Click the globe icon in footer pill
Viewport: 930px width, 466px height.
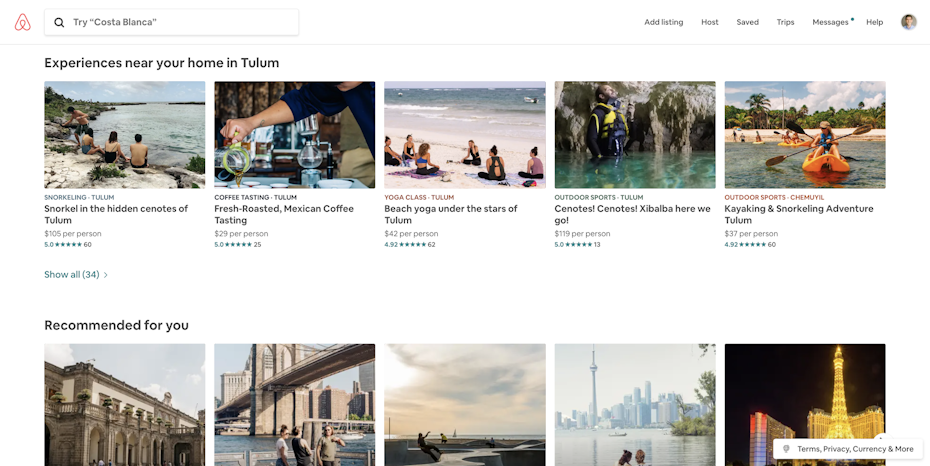pyautogui.click(x=786, y=449)
